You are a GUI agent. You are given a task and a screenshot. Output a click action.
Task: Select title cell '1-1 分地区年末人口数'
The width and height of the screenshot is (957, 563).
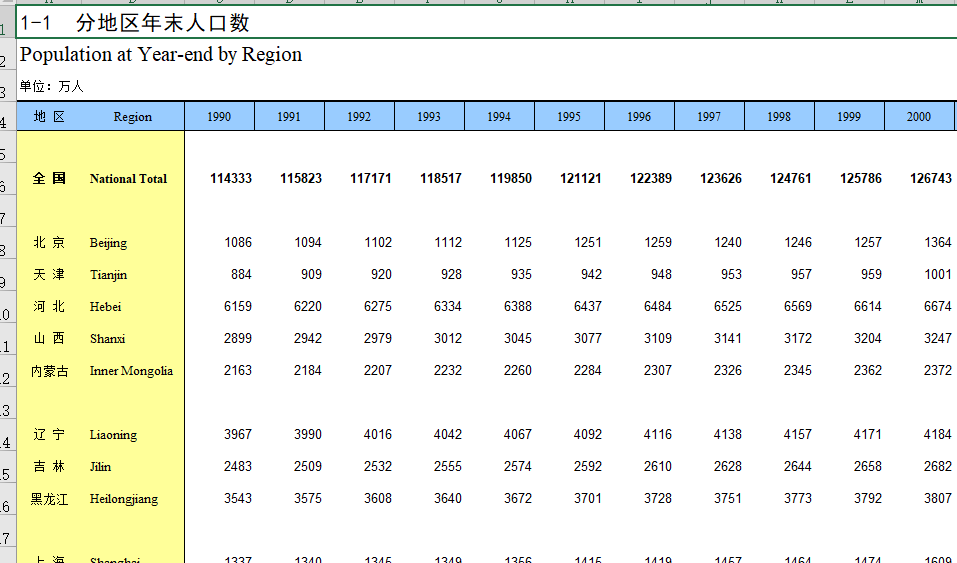[486, 22]
